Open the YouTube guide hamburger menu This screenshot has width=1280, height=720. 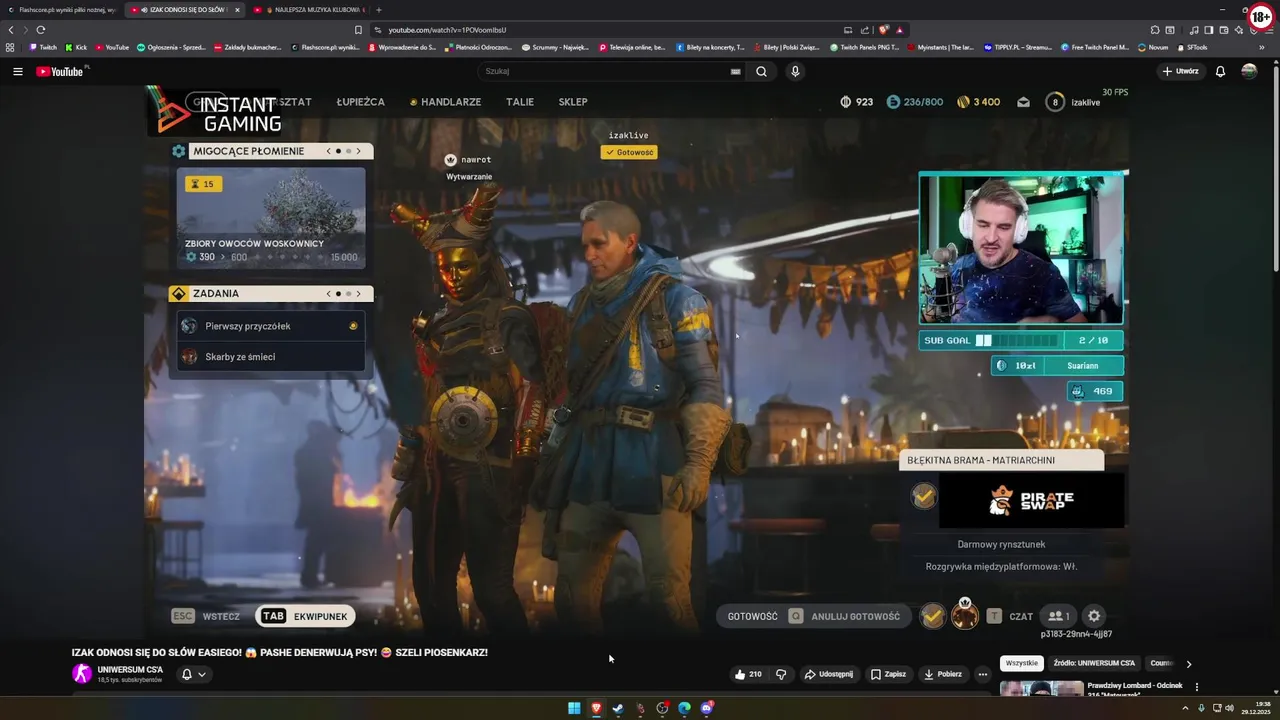[17, 72]
